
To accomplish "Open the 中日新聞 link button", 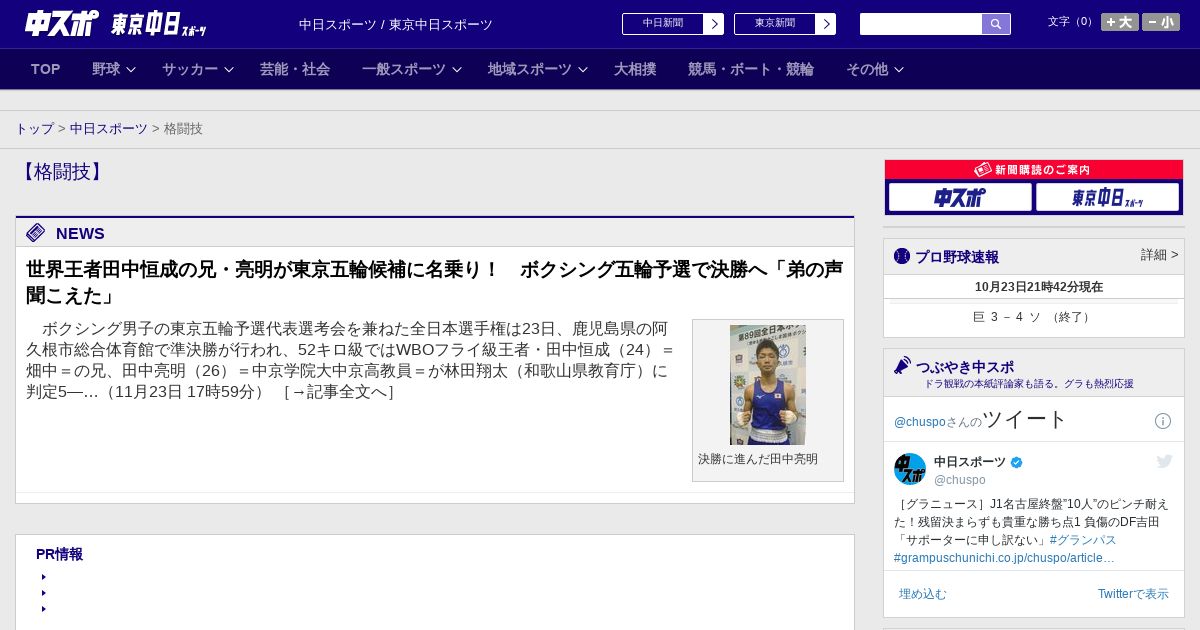I will (x=673, y=24).
